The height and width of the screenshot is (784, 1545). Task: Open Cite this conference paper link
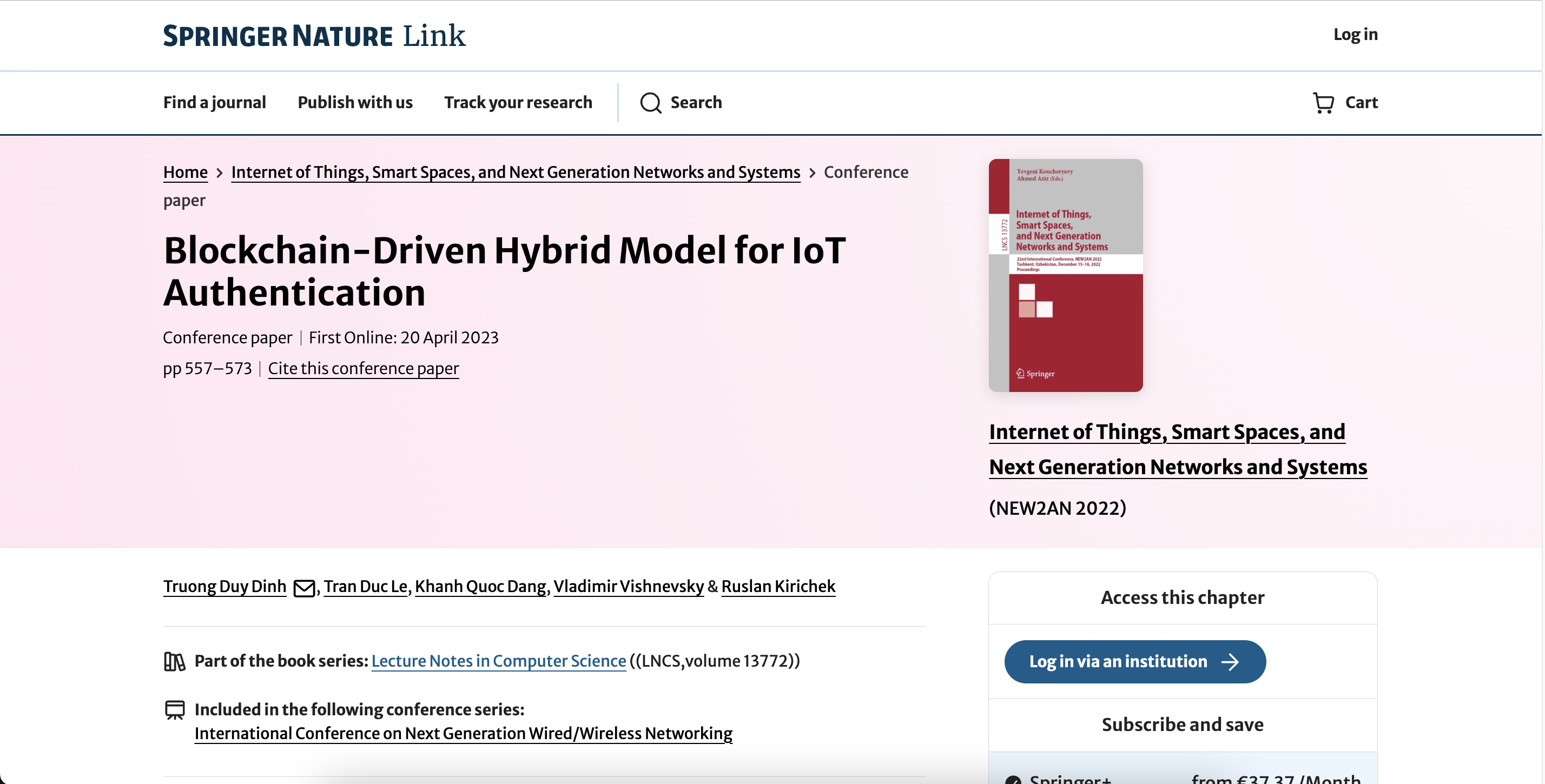pos(363,369)
